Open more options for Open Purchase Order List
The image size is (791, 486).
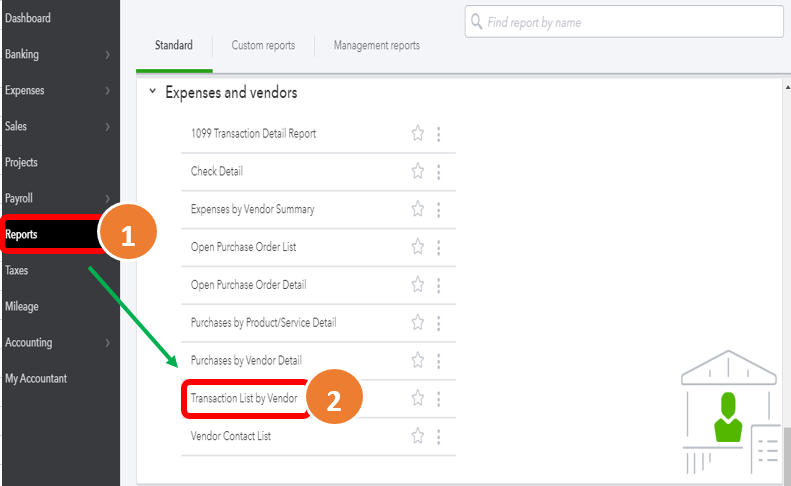[x=438, y=247]
